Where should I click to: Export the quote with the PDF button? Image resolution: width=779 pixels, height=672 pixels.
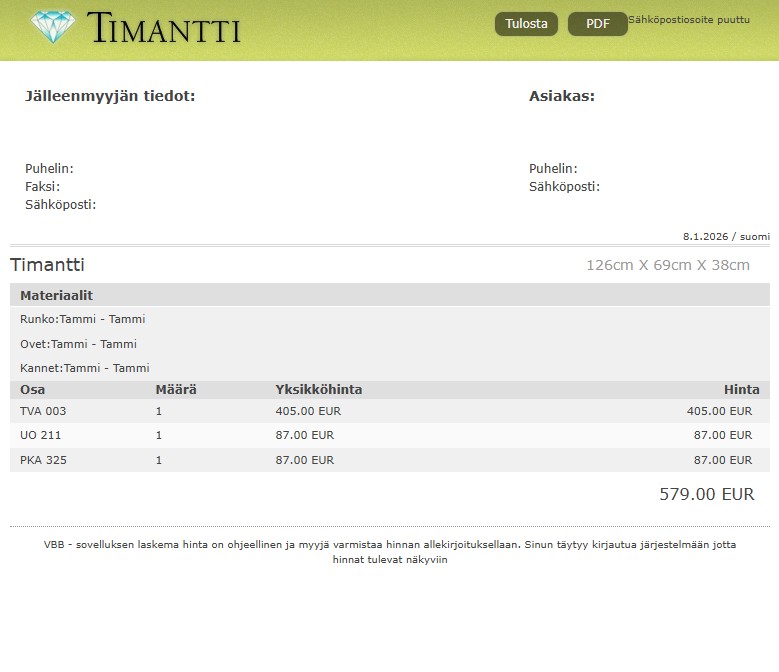[597, 24]
